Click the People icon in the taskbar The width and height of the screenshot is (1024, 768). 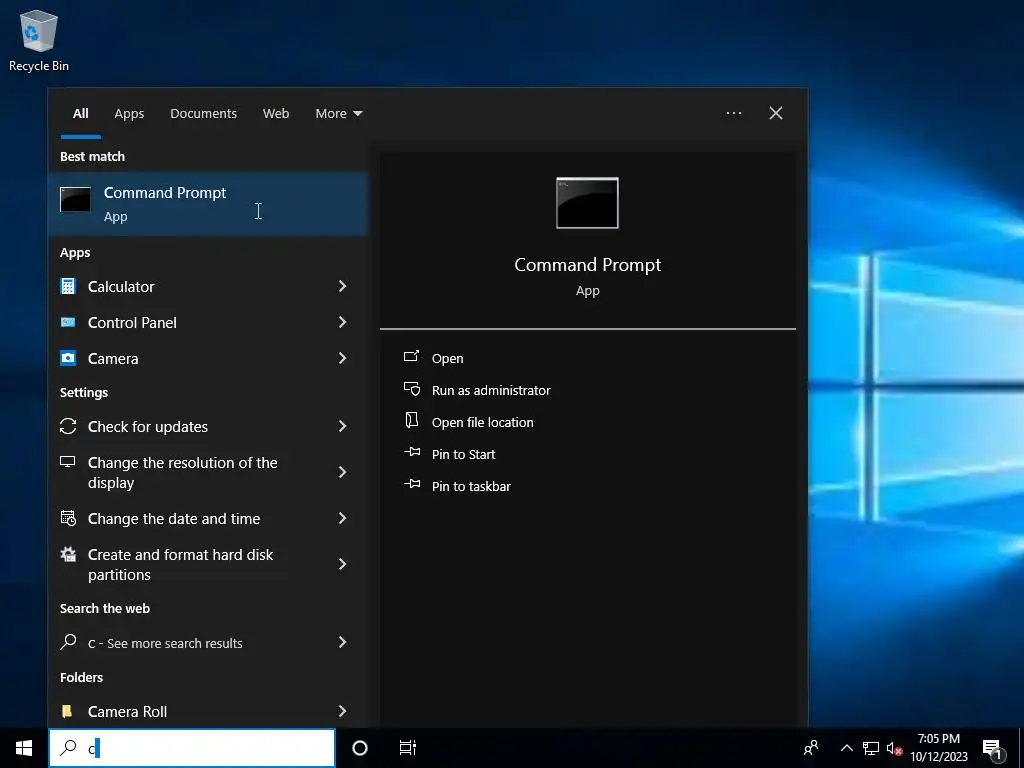pyautogui.click(x=811, y=748)
